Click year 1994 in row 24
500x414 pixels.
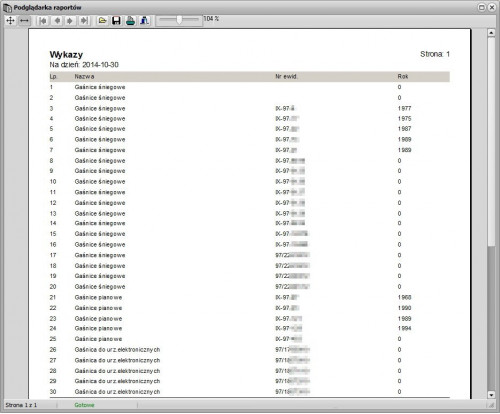pyautogui.click(x=404, y=328)
